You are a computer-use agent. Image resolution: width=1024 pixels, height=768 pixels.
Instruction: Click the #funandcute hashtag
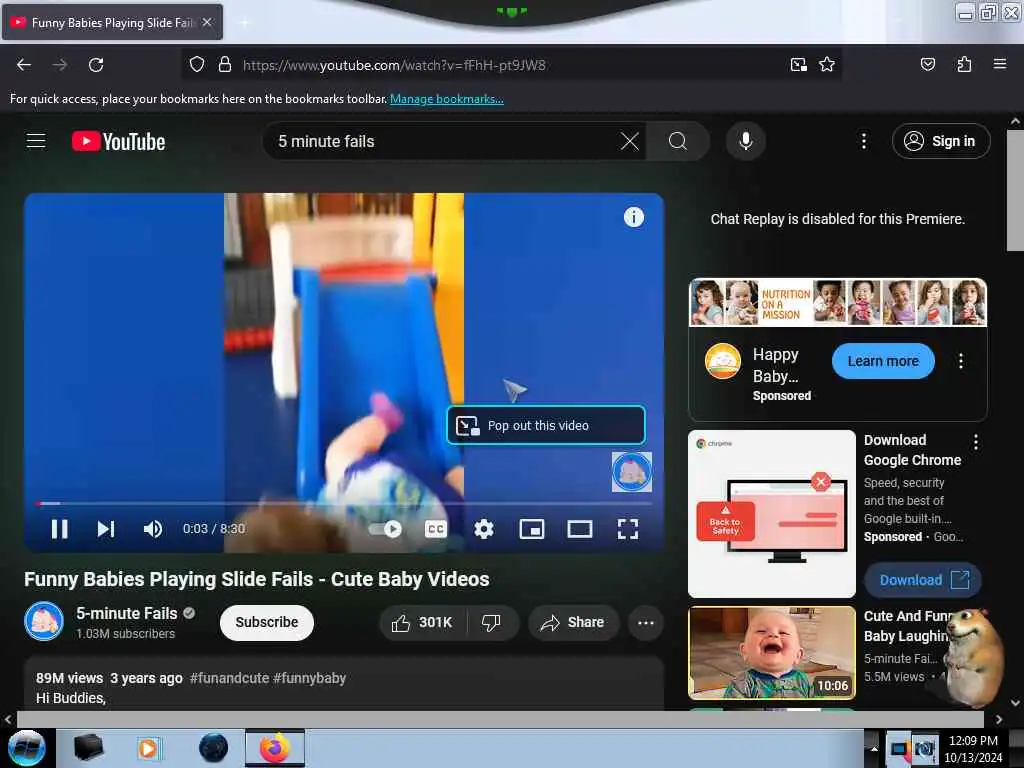coord(229,678)
